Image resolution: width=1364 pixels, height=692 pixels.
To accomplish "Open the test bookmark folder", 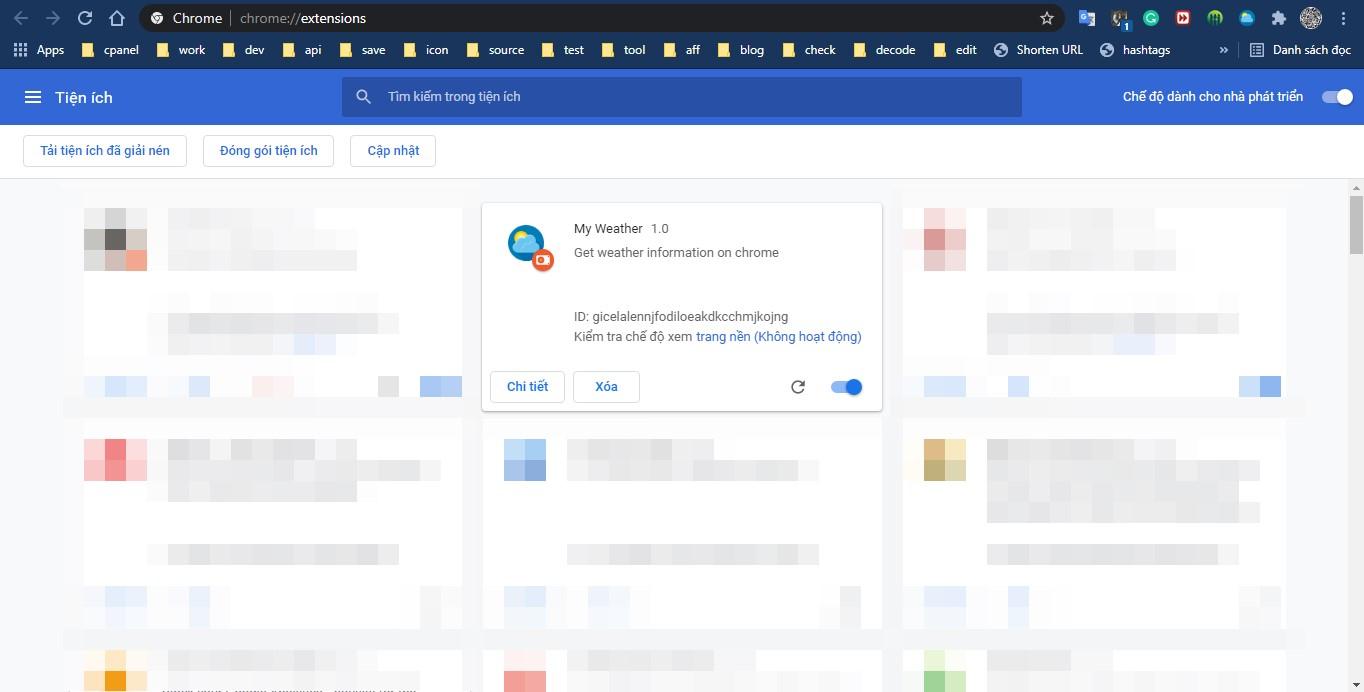I will tap(563, 50).
